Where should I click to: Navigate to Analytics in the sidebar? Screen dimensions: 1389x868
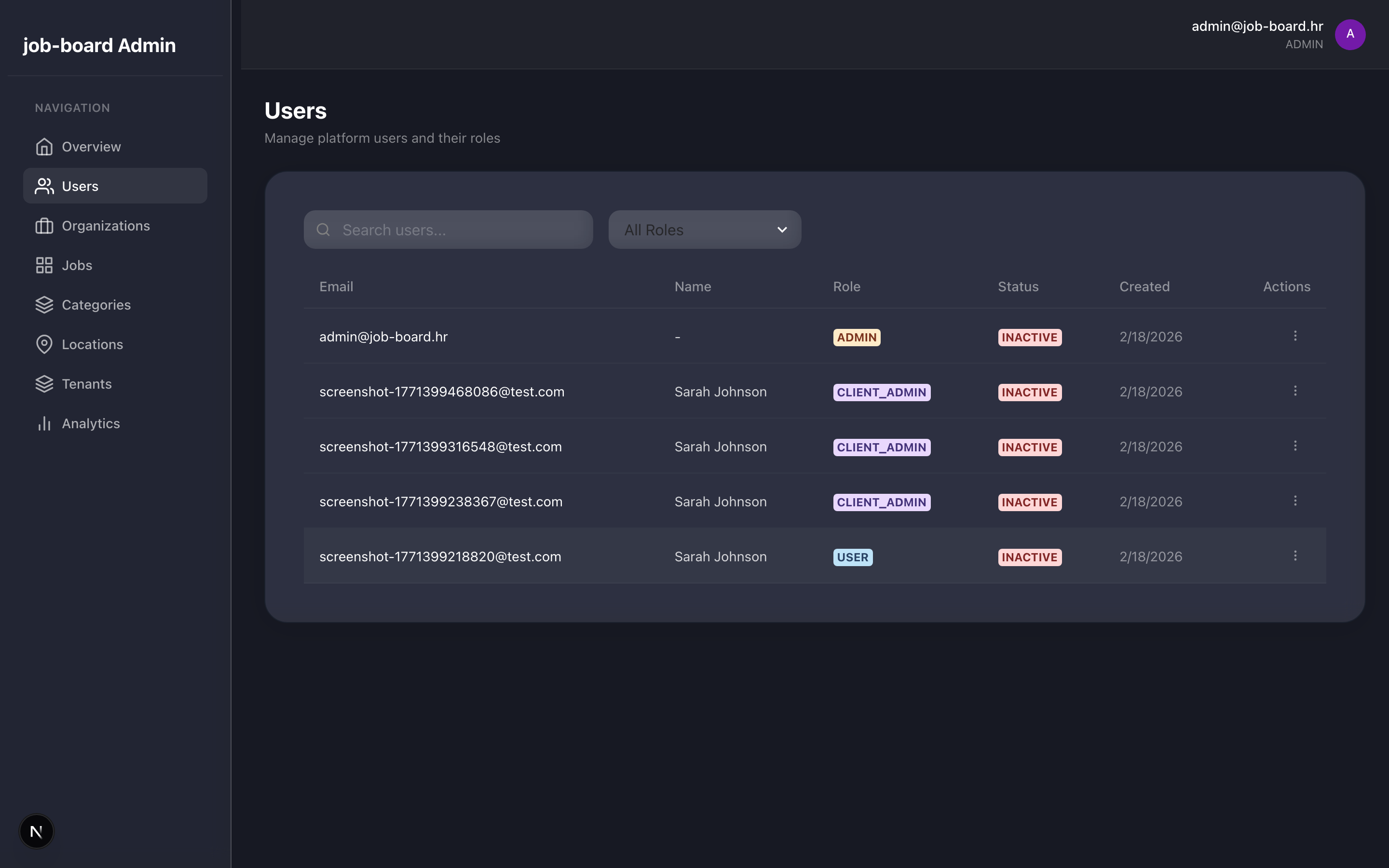(x=91, y=423)
